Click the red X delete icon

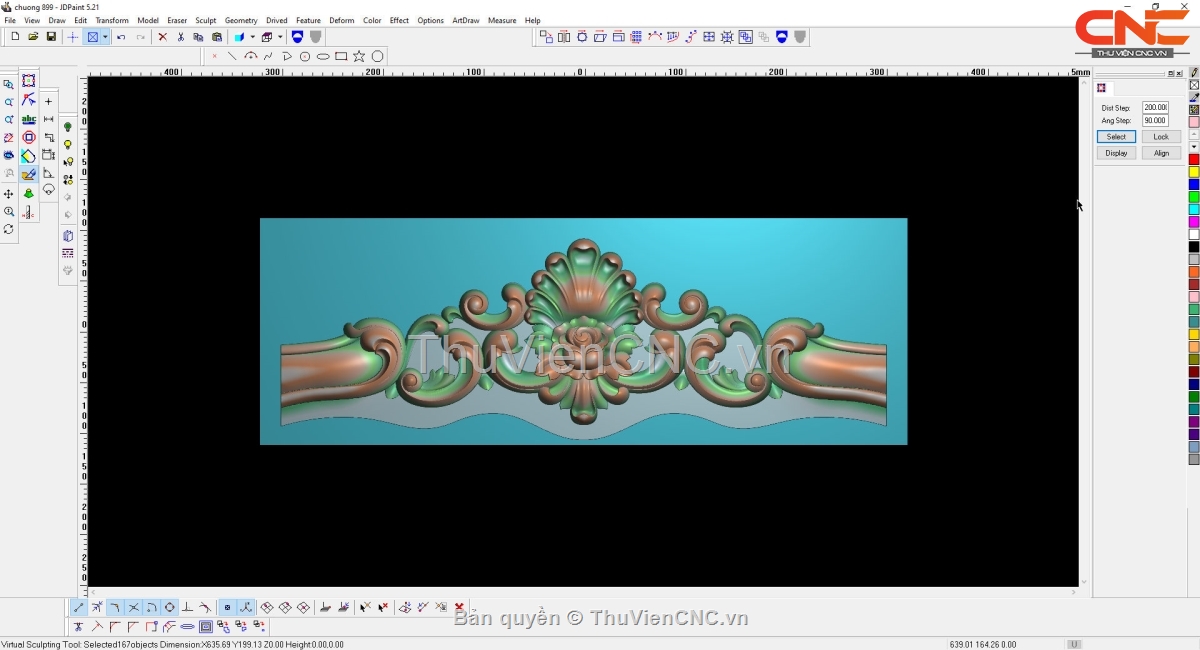162,37
